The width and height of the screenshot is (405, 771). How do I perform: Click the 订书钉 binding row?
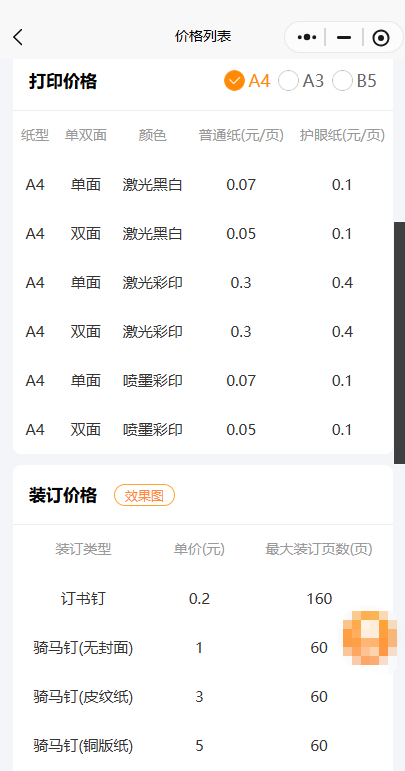(x=203, y=599)
